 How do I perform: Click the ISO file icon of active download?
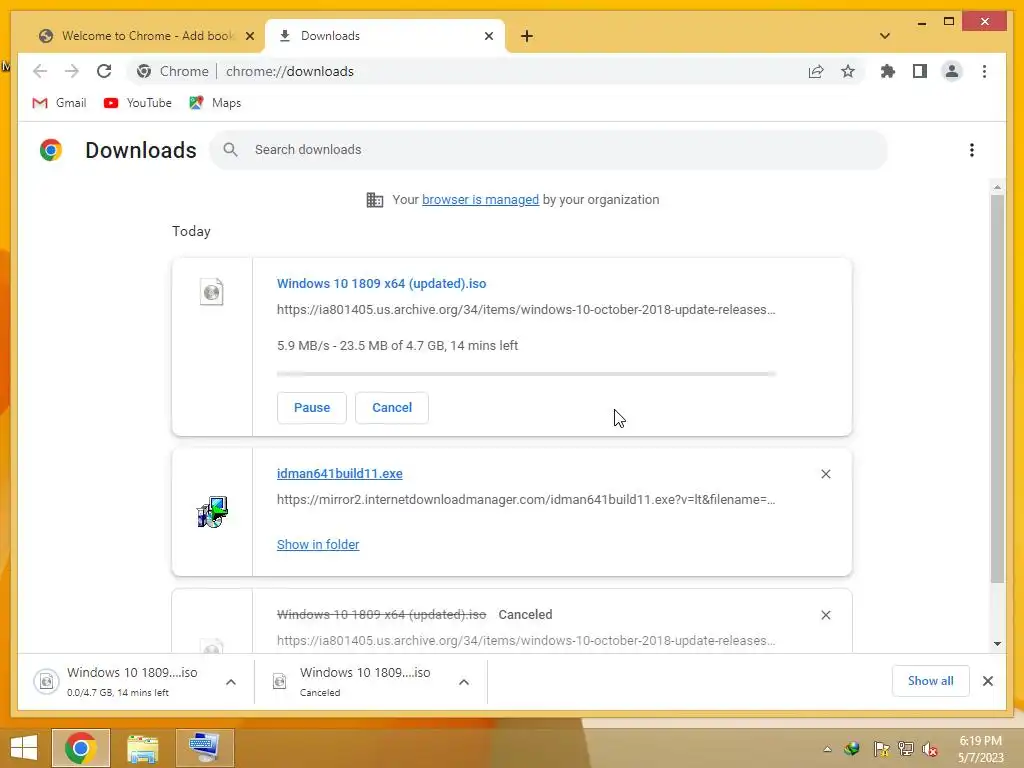coord(212,292)
